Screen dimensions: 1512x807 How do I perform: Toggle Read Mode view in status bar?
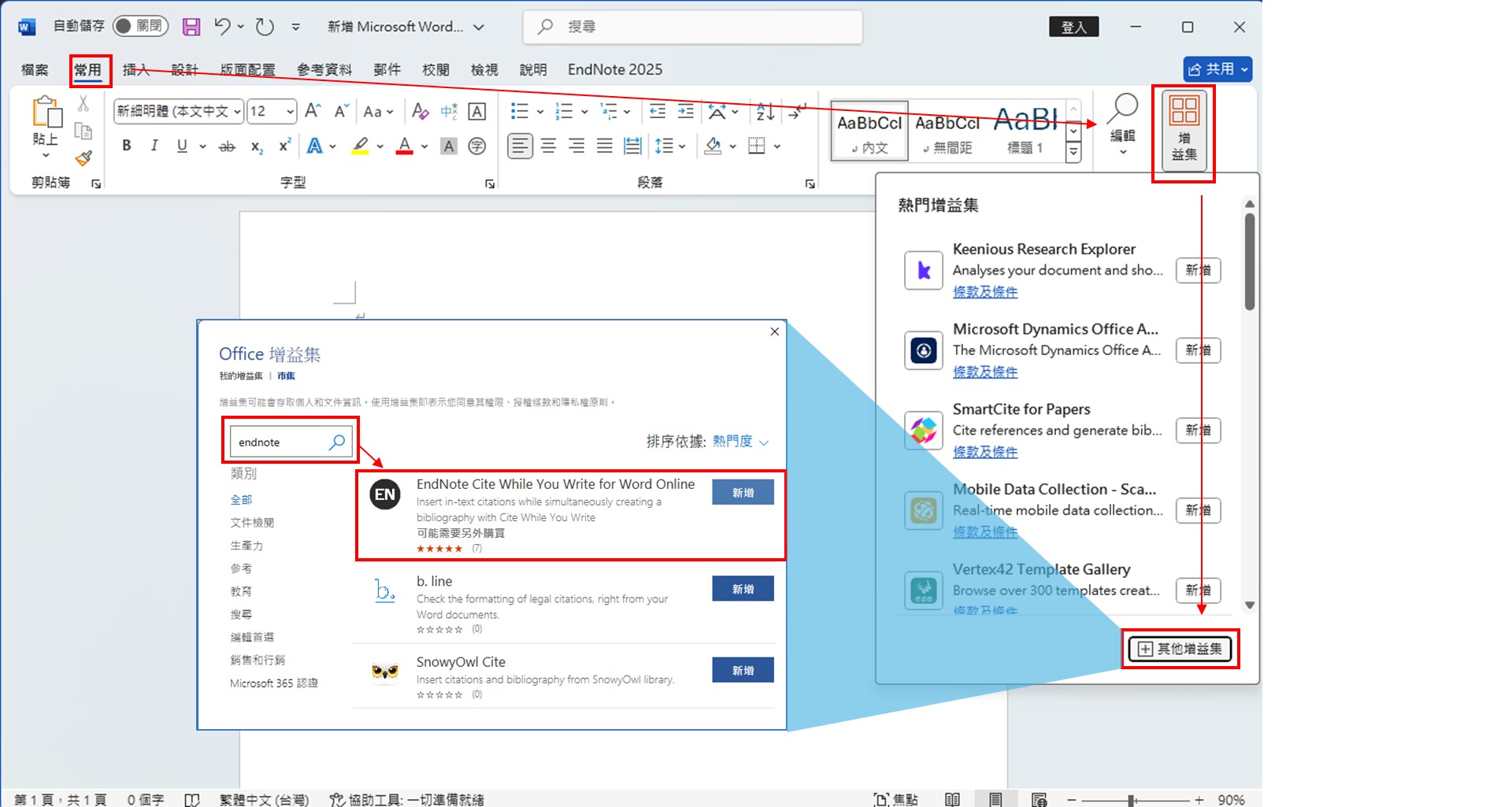click(x=952, y=799)
